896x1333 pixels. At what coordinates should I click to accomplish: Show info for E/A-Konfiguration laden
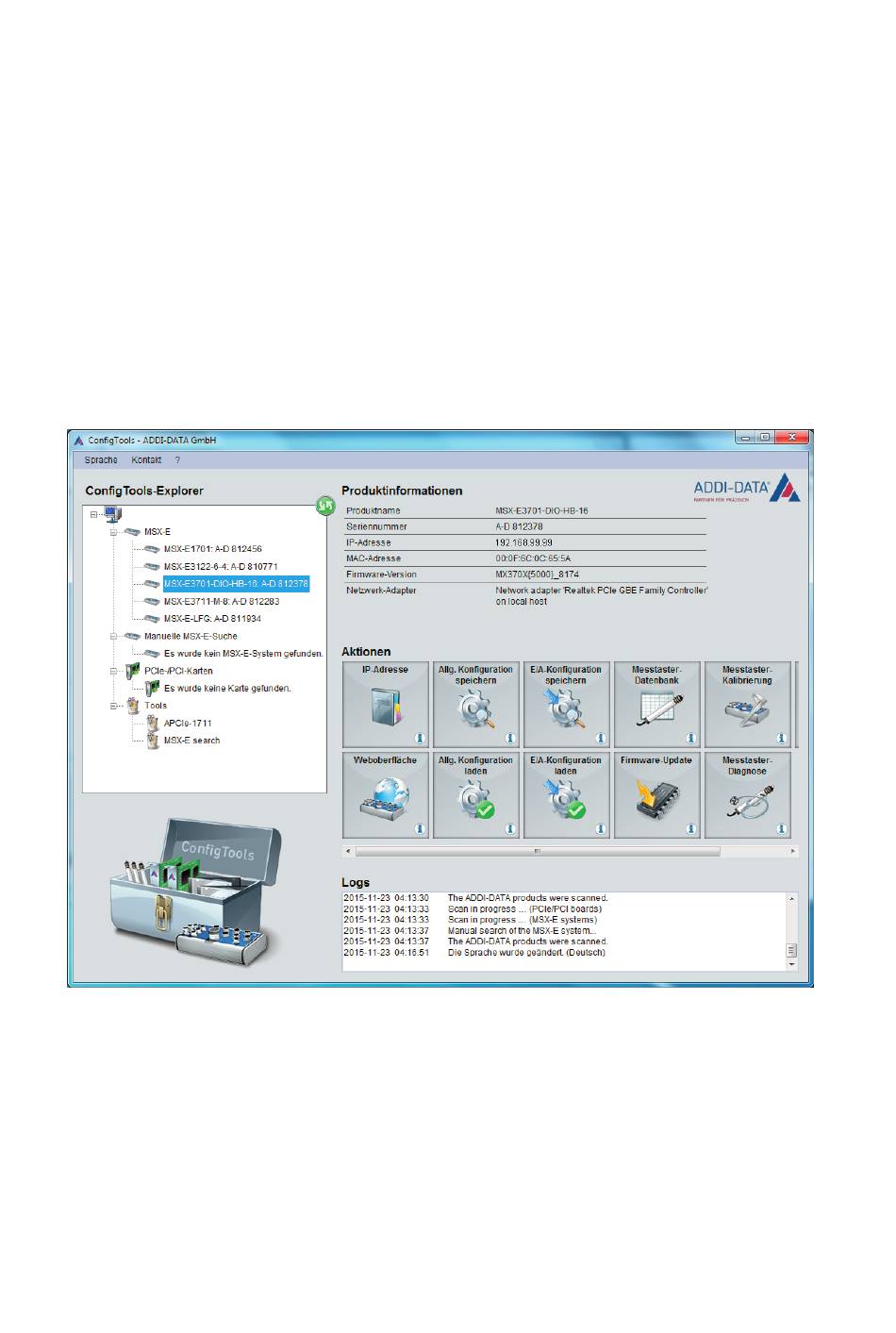(600, 829)
